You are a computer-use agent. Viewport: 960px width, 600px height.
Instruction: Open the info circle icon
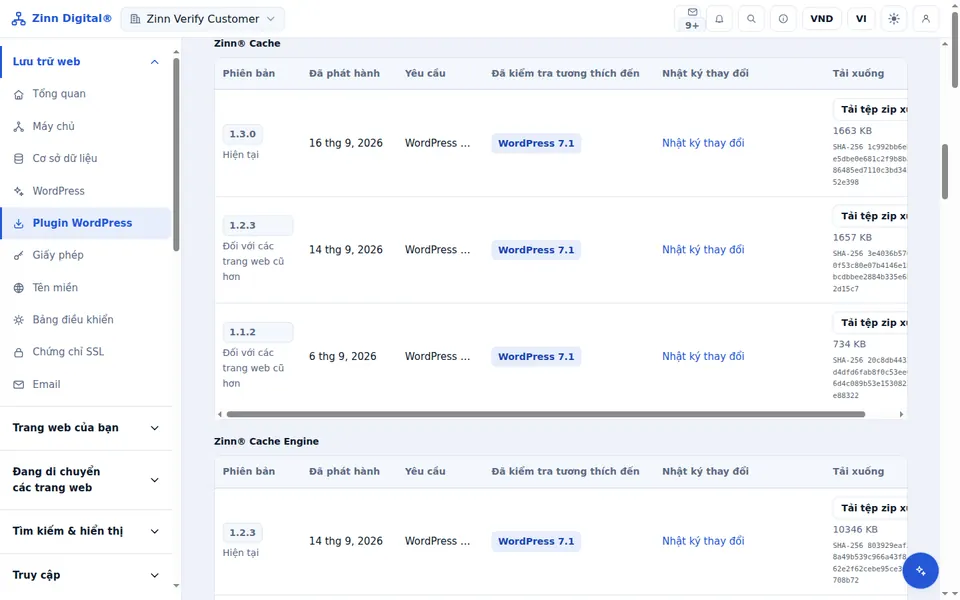[x=783, y=18]
